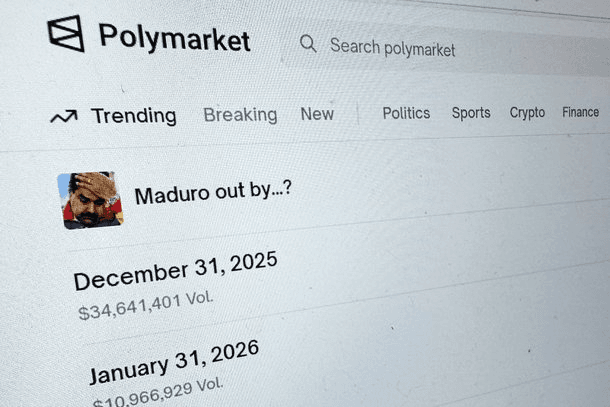
Task: Select the Crypto category
Action: click(x=527, y=113)
